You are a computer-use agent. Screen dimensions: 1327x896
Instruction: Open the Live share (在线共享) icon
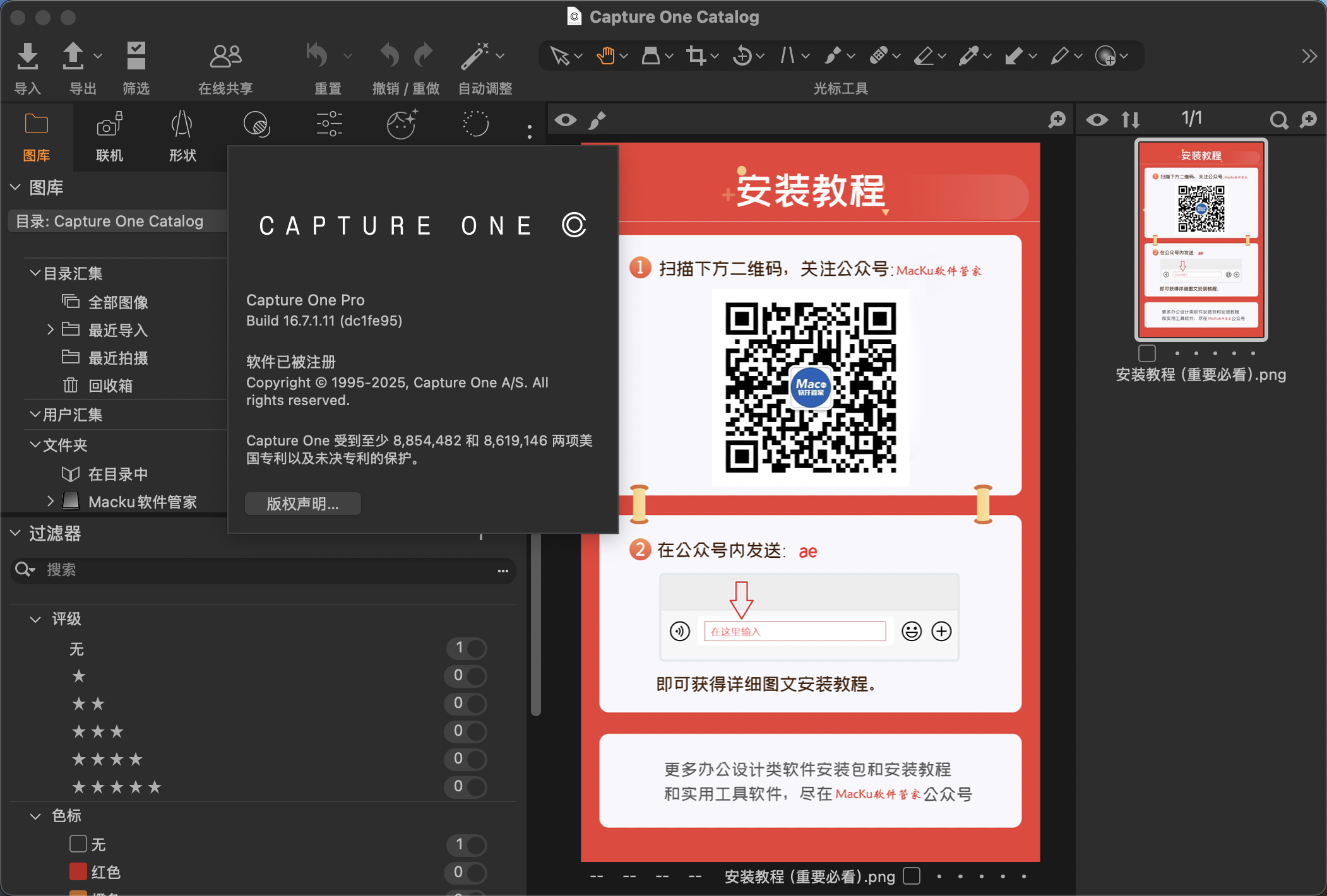click(225, 57)
